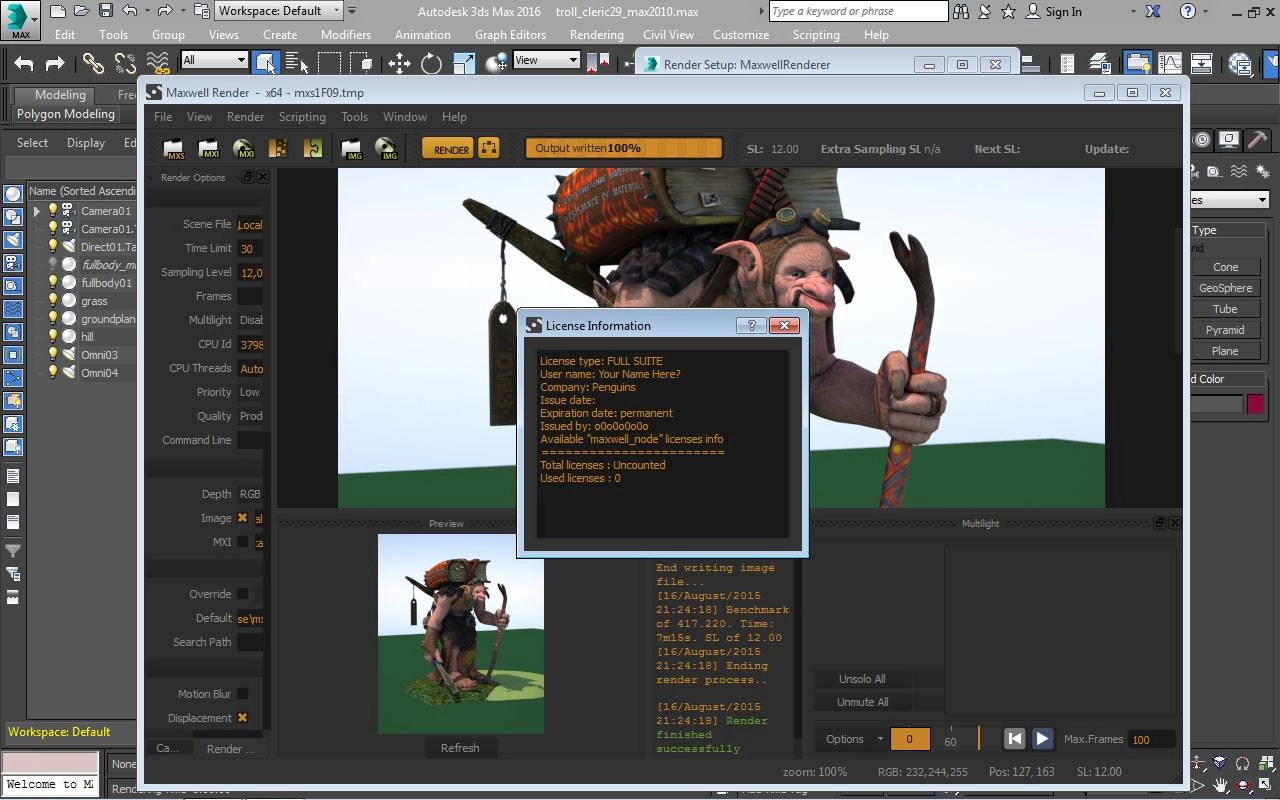Choose the Rectangular Selection Region tool

tap(329, 63)
